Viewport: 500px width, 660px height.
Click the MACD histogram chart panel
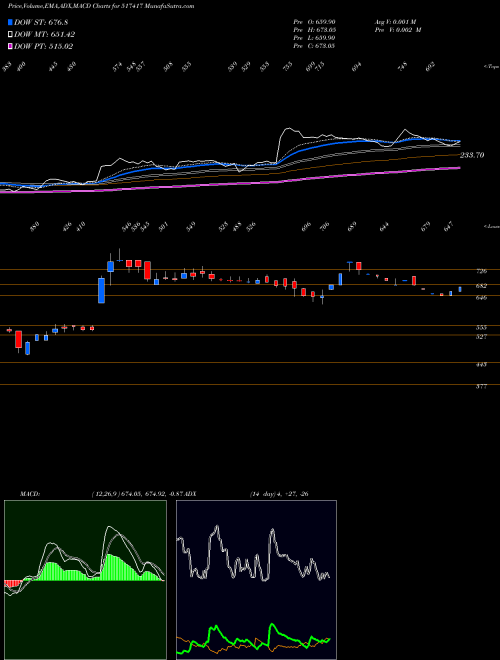coord(85,580)
